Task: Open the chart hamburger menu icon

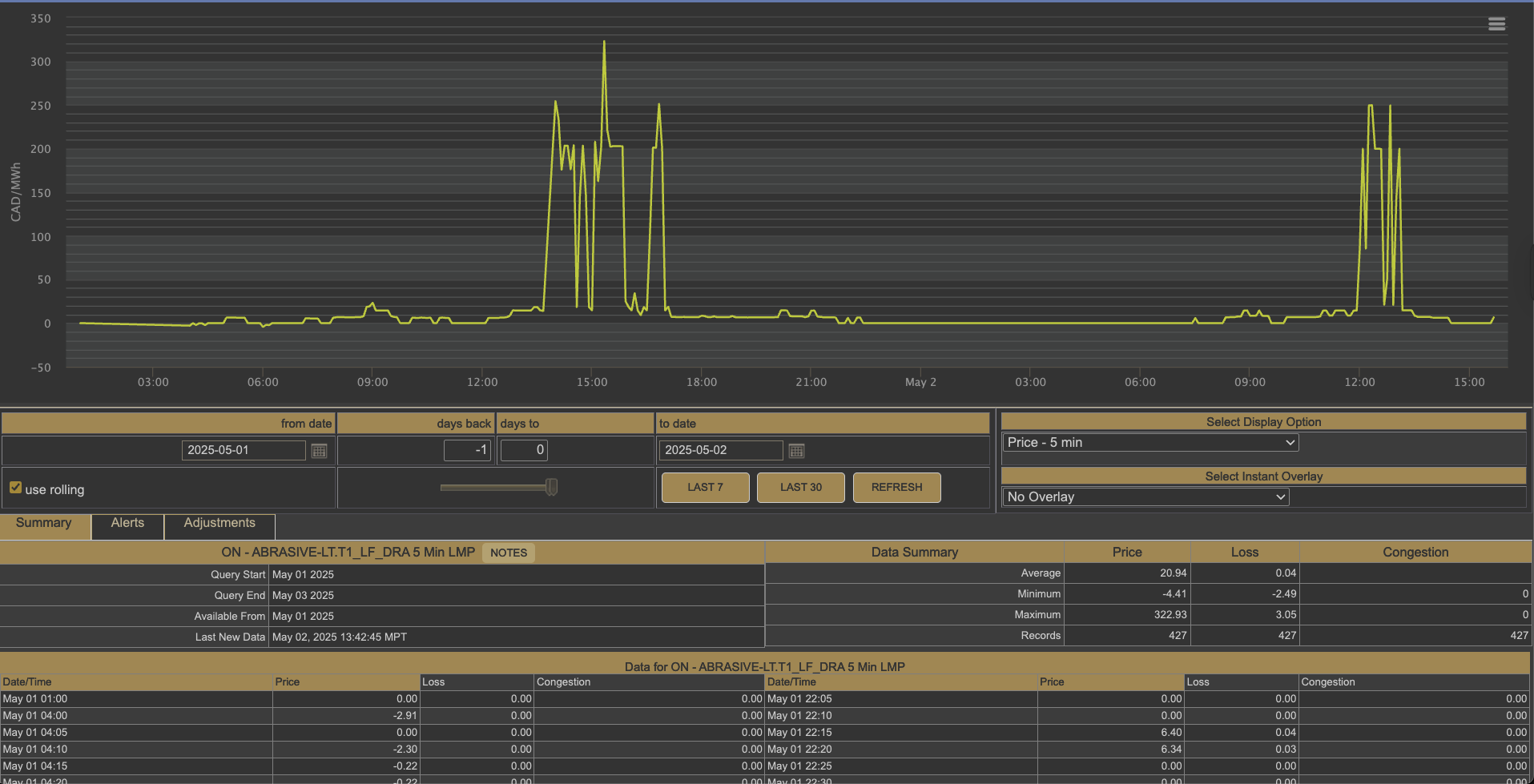Action: [x=1496, y=24]
